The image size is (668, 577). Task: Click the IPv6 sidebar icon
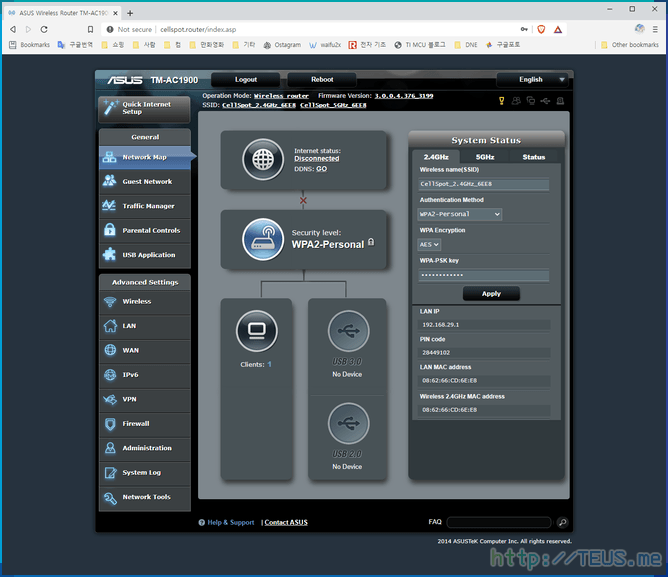110,375
